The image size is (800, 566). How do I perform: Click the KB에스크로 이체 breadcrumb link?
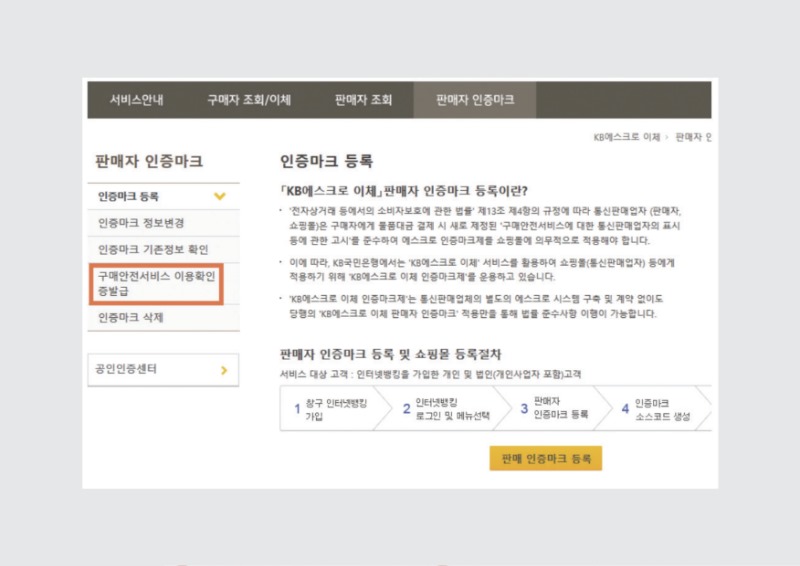[627, 136]
